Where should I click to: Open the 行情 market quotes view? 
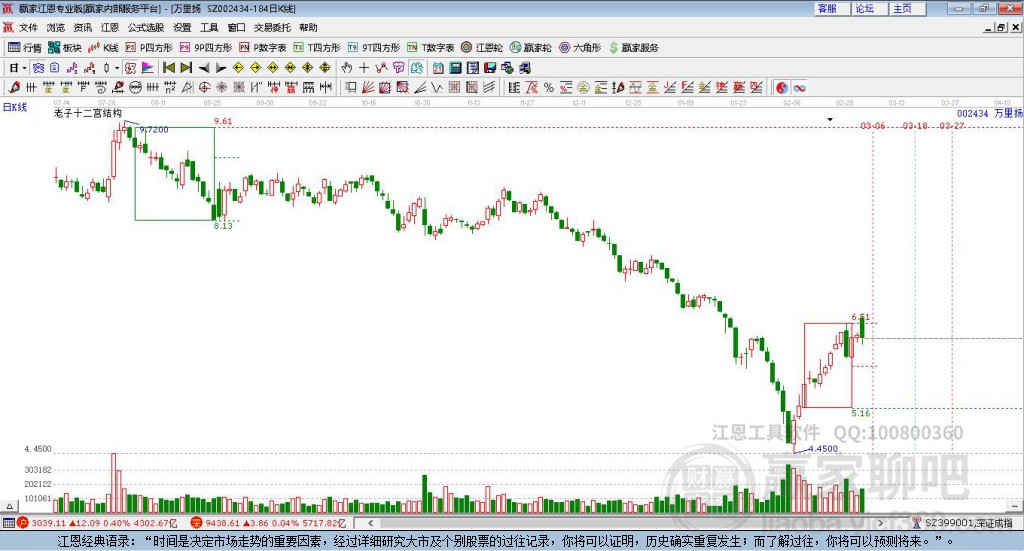[x=24, y=48]
